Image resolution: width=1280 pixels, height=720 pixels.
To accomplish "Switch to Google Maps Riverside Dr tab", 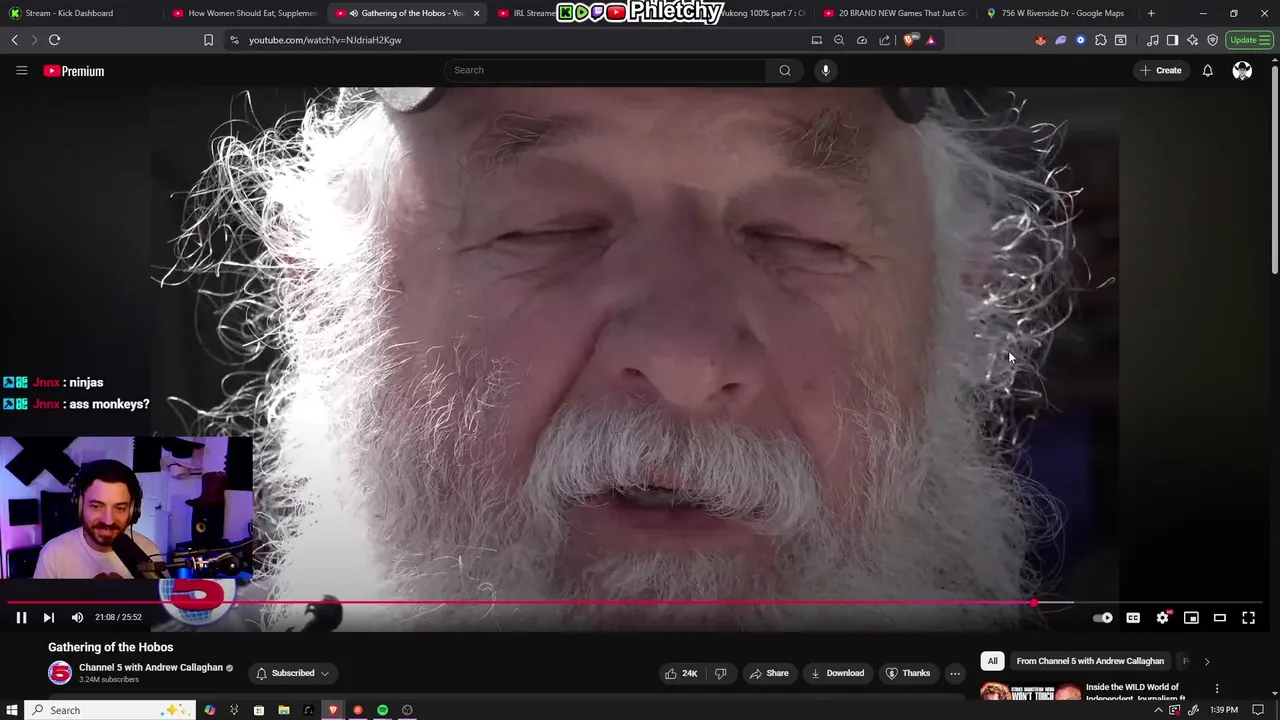I will pos(1057,13).
